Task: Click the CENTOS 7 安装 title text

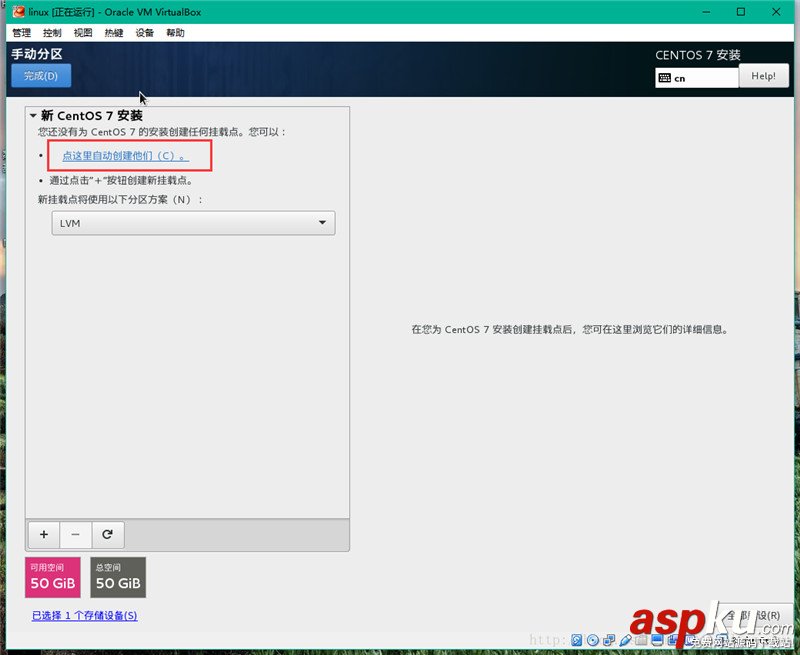Action: (697, 55)
